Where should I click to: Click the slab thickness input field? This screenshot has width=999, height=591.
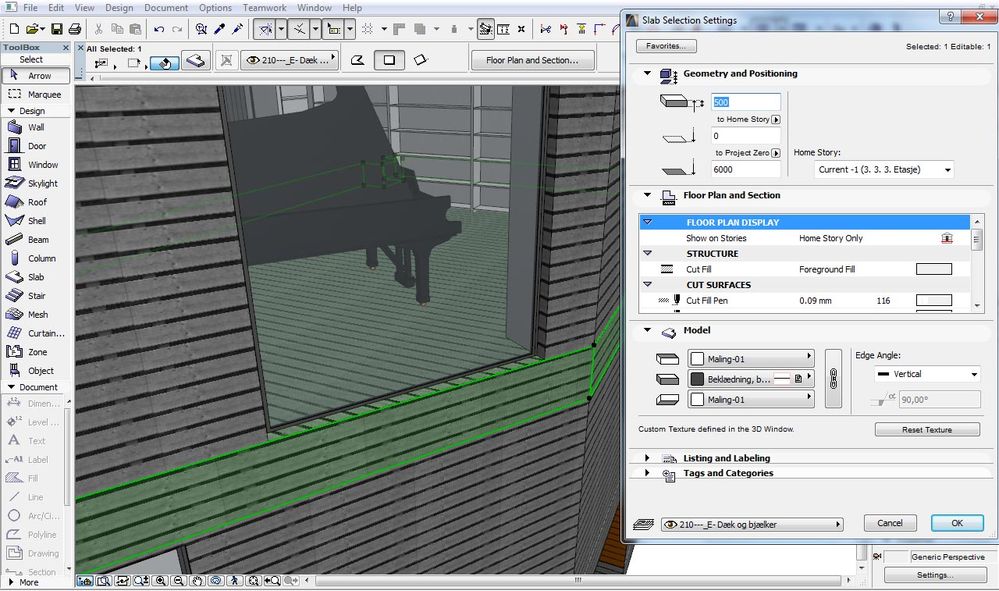pyautogui.click(x=745, y=102)
